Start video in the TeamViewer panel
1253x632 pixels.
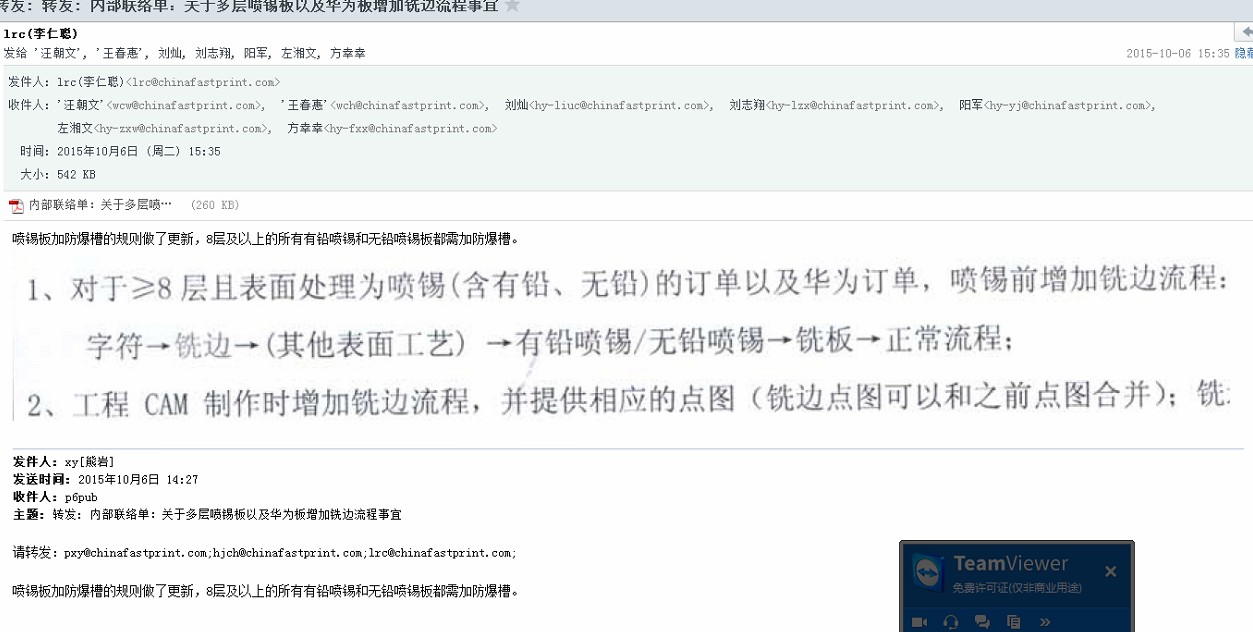(x=920, y=622)
